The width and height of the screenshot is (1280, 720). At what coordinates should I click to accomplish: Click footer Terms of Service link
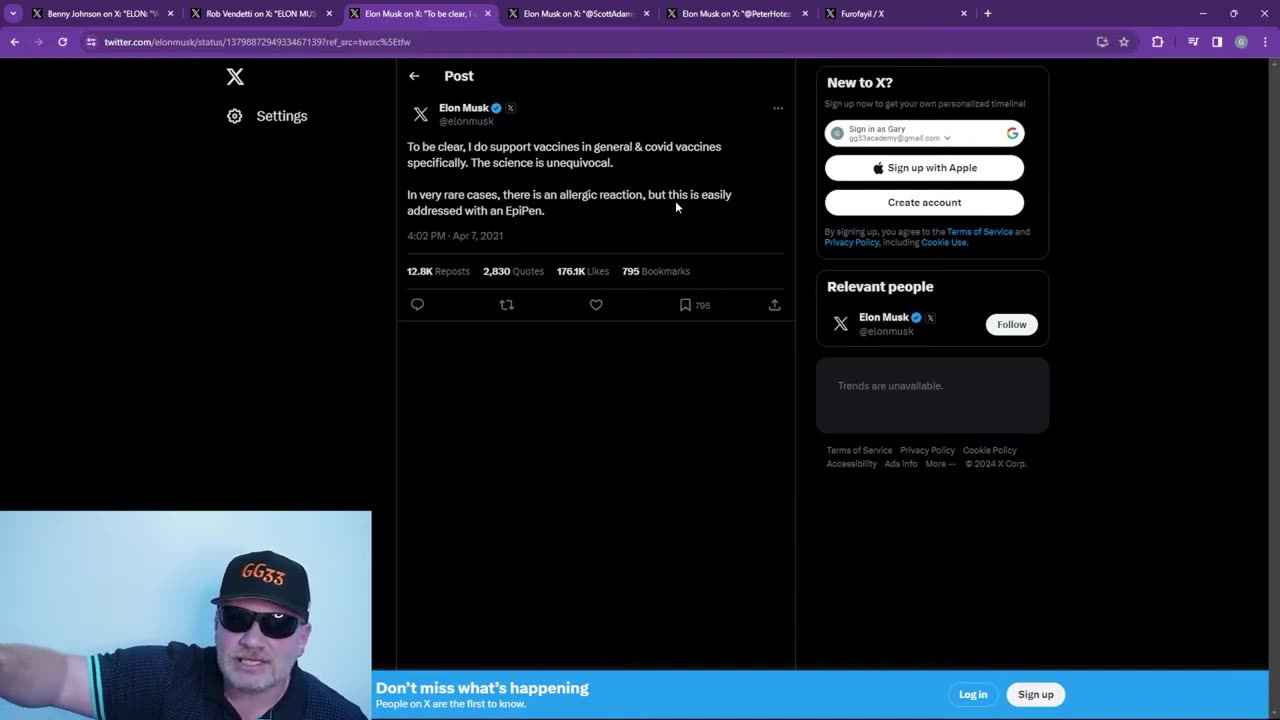click(x=859, y=451)
